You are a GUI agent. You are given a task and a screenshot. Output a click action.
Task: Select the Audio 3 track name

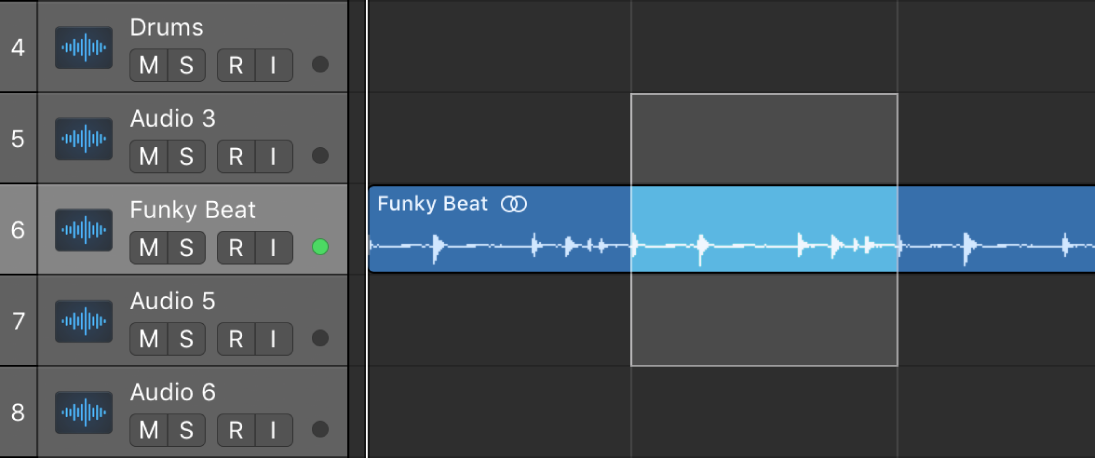[x=173, y=119]
